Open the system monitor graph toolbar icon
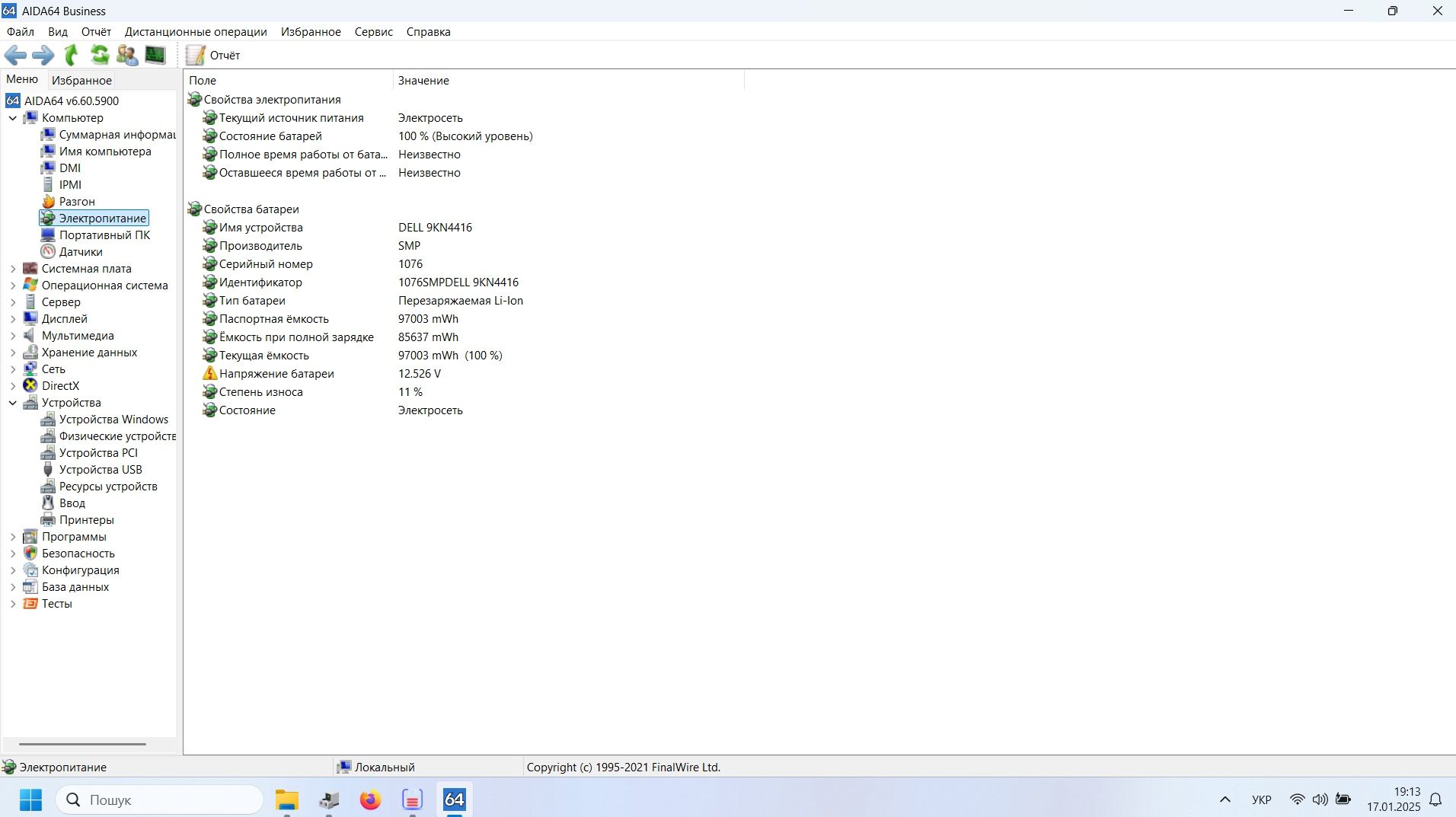The image size is (1456, 817). tap(155, 55)
